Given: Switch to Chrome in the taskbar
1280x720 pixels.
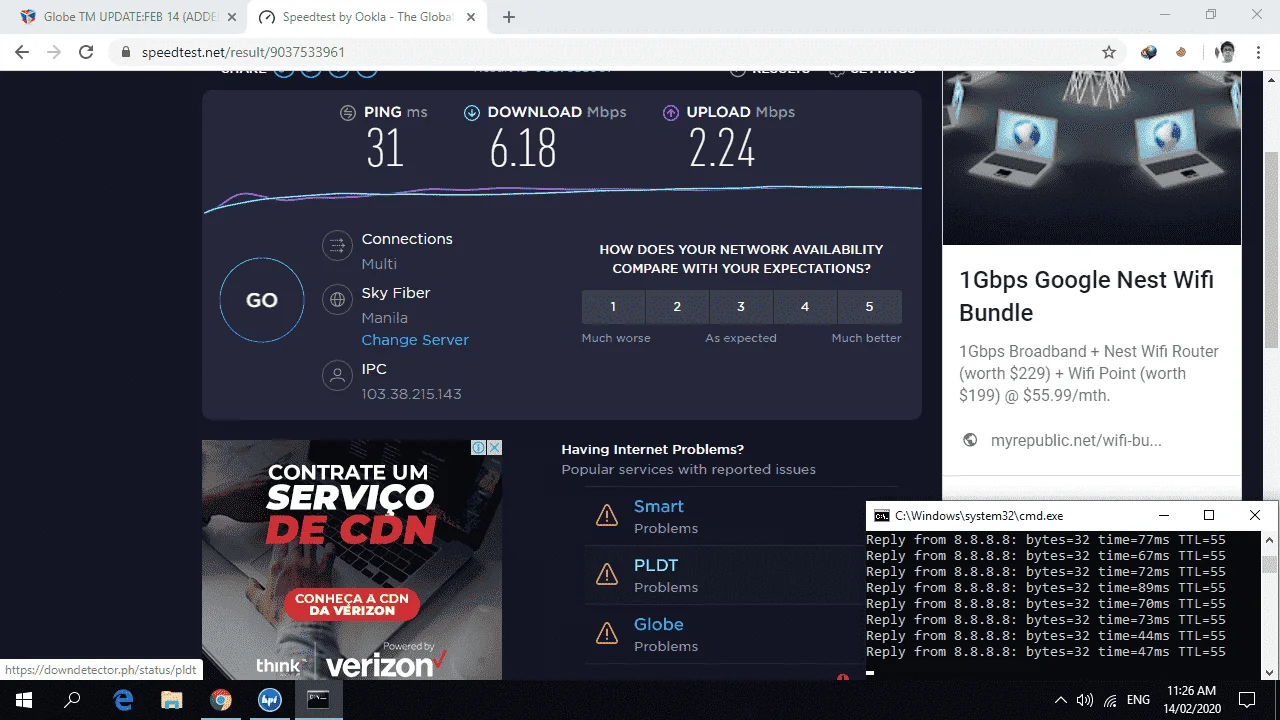Looking at the screenshot, I should click(x=221, y=700).
